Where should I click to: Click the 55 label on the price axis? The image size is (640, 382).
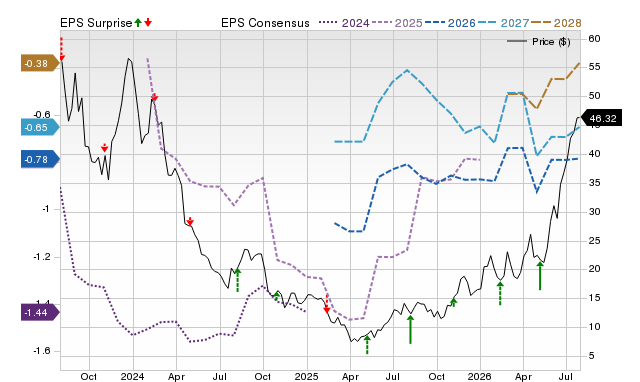(x=594, y=67)
